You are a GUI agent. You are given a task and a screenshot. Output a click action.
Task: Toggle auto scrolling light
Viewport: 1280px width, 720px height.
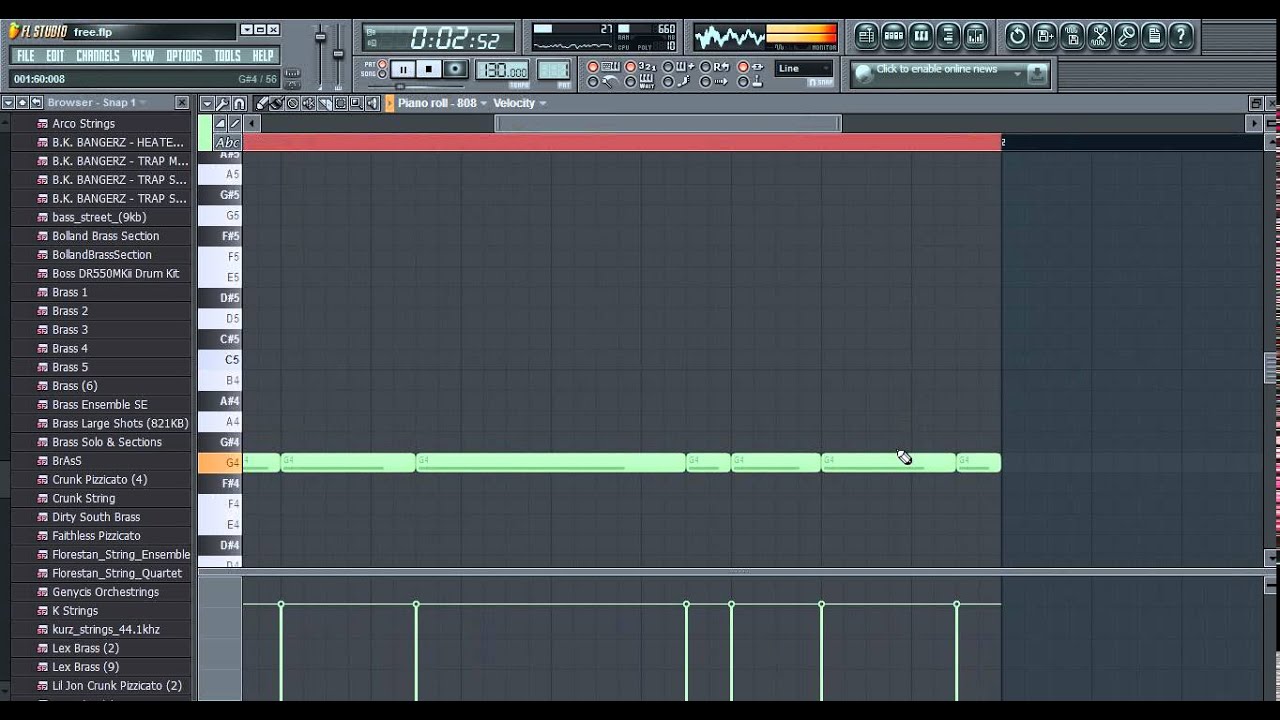705,82
